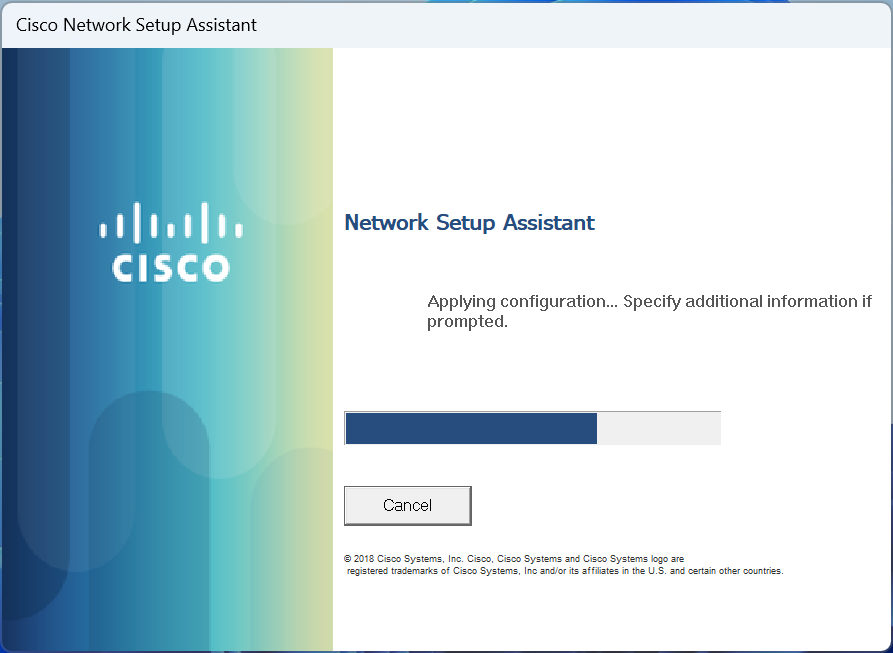Click the blank area between progress bar and Cancel

532,465
